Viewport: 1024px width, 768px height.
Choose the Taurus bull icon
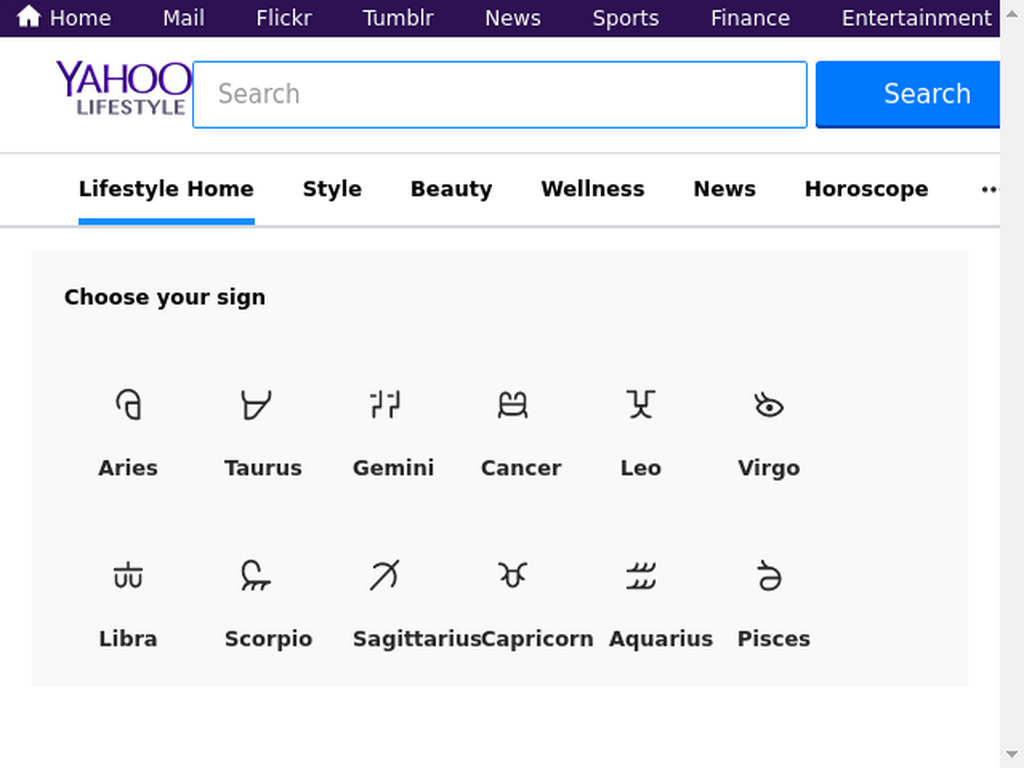point(256,405)
